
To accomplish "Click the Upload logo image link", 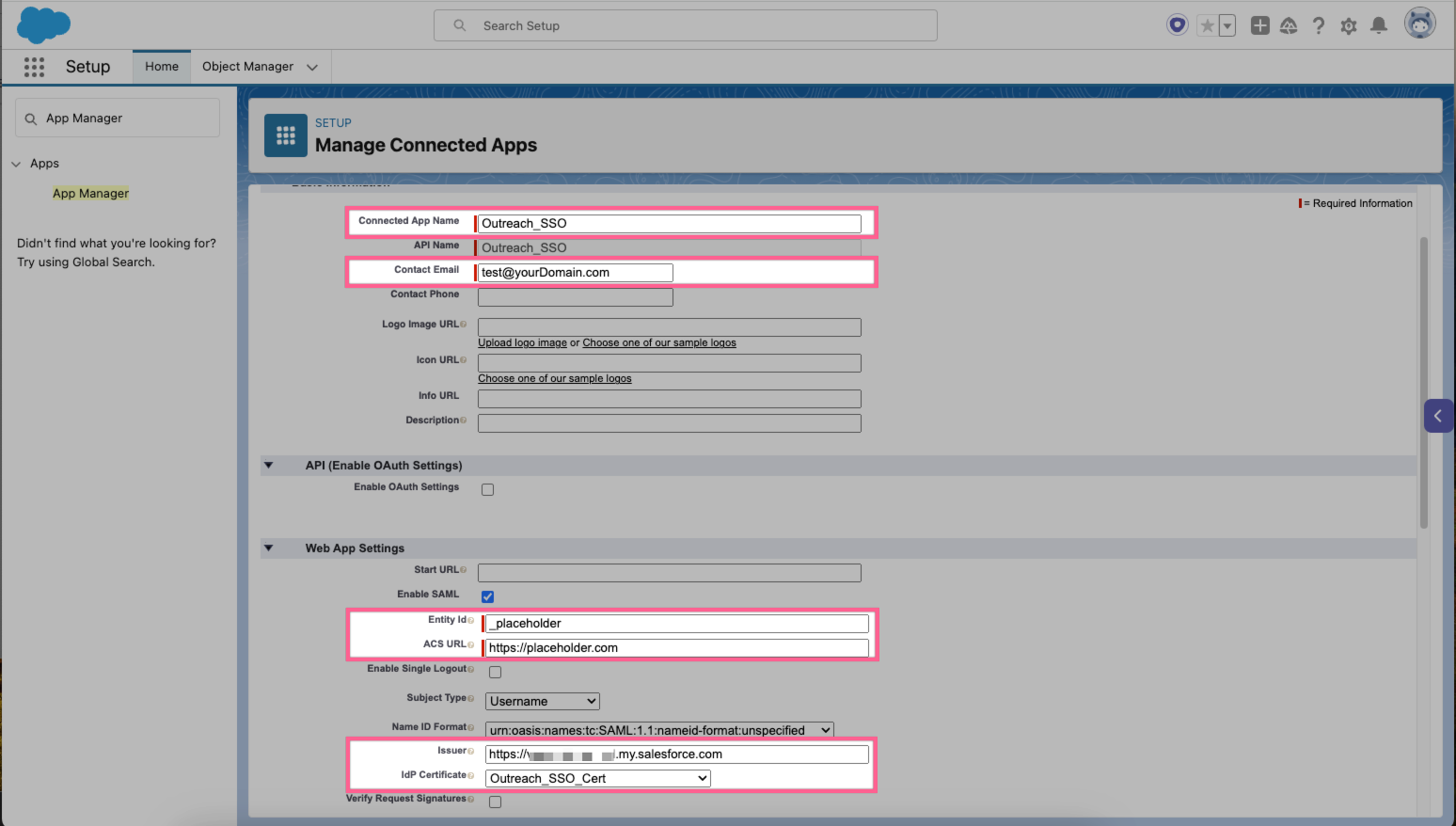I will (x=522, y=342).
